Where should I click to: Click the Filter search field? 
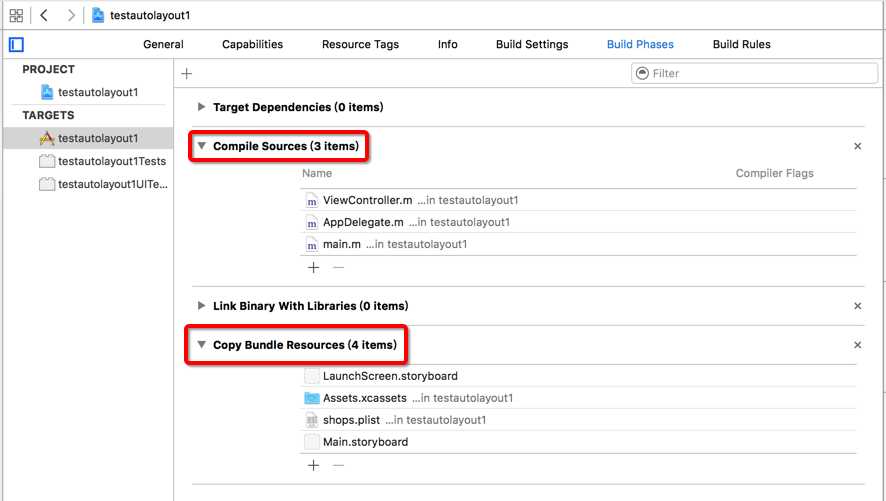coord(754,73)
